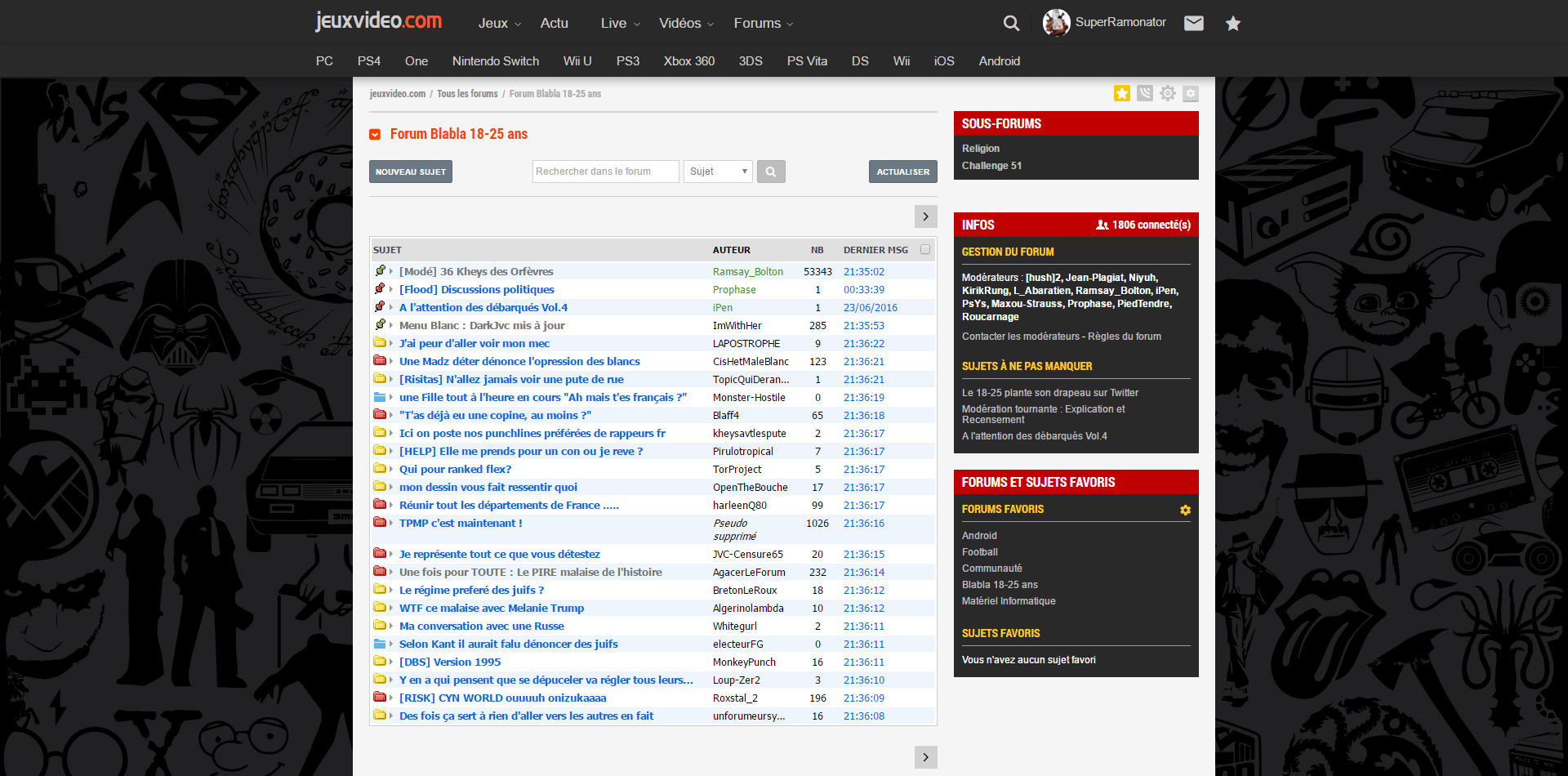Open SuperRamonator's profile avatar
This screenshot has height=776, width=1568.
point(1056,23)
